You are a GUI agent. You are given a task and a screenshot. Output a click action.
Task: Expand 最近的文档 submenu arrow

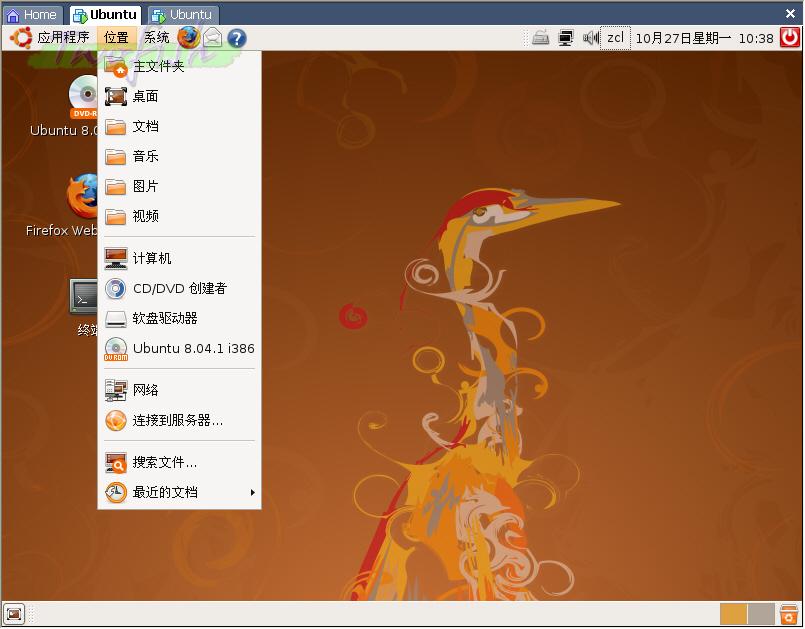253,492
